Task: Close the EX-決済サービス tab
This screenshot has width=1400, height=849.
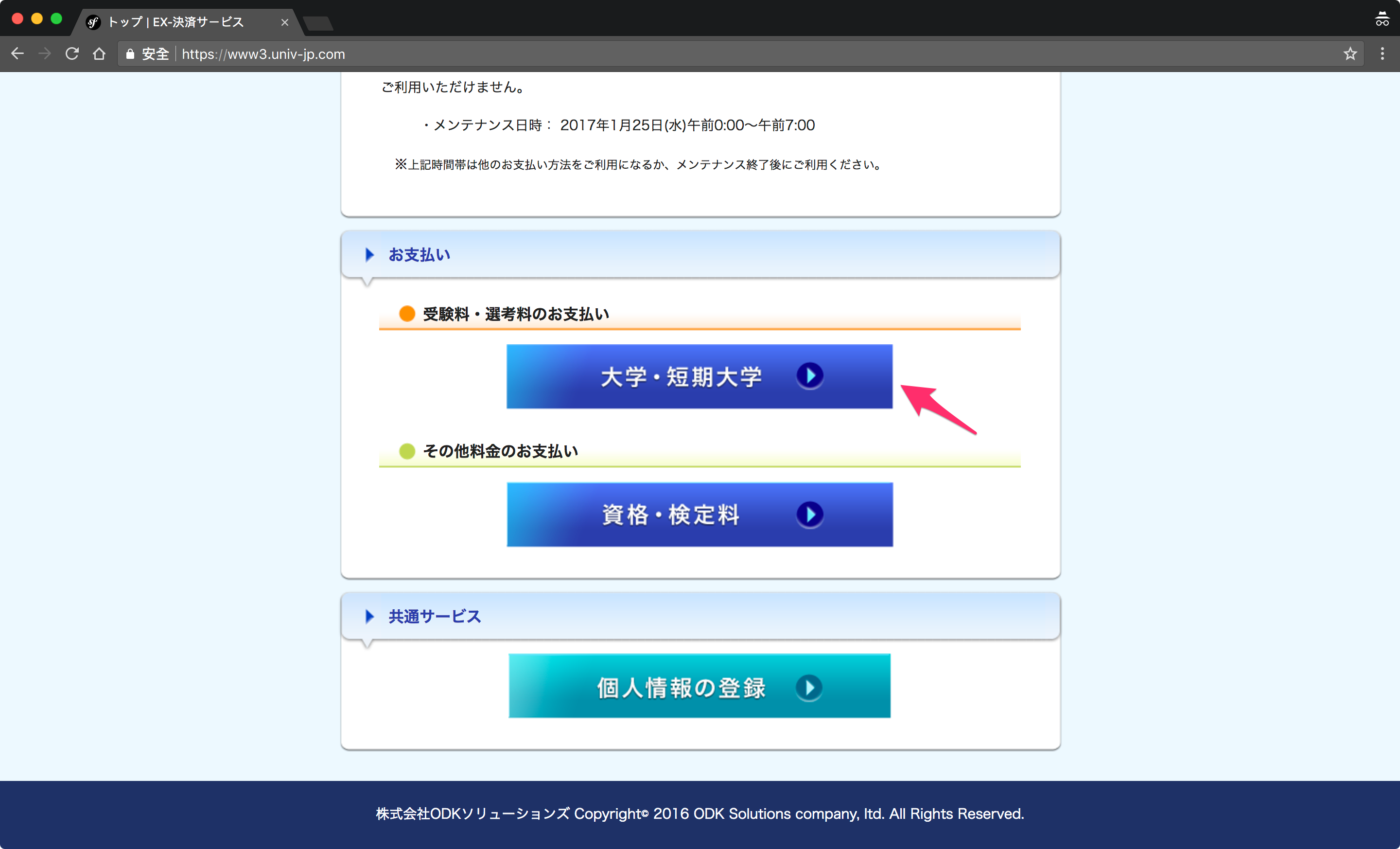Action: click(285, 22)
